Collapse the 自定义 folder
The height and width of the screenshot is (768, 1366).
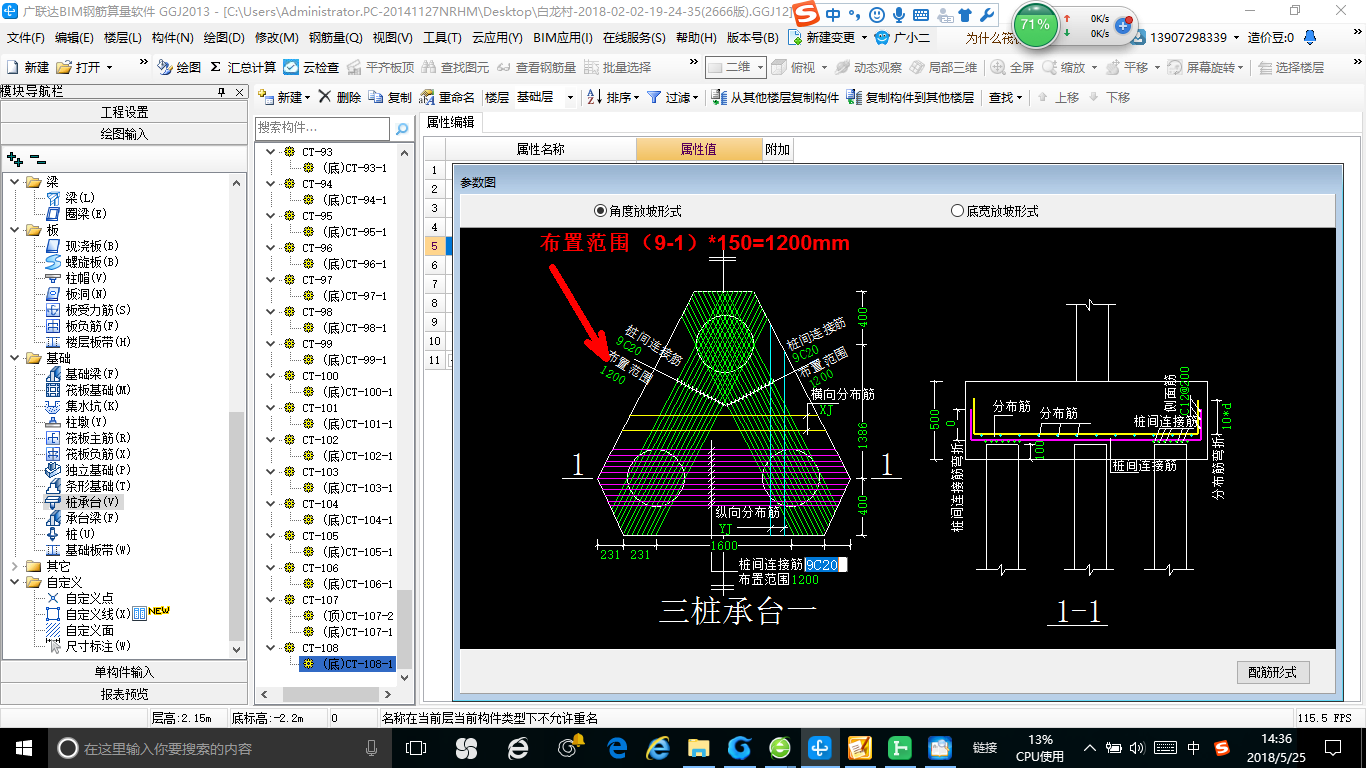tap(14, 582)
